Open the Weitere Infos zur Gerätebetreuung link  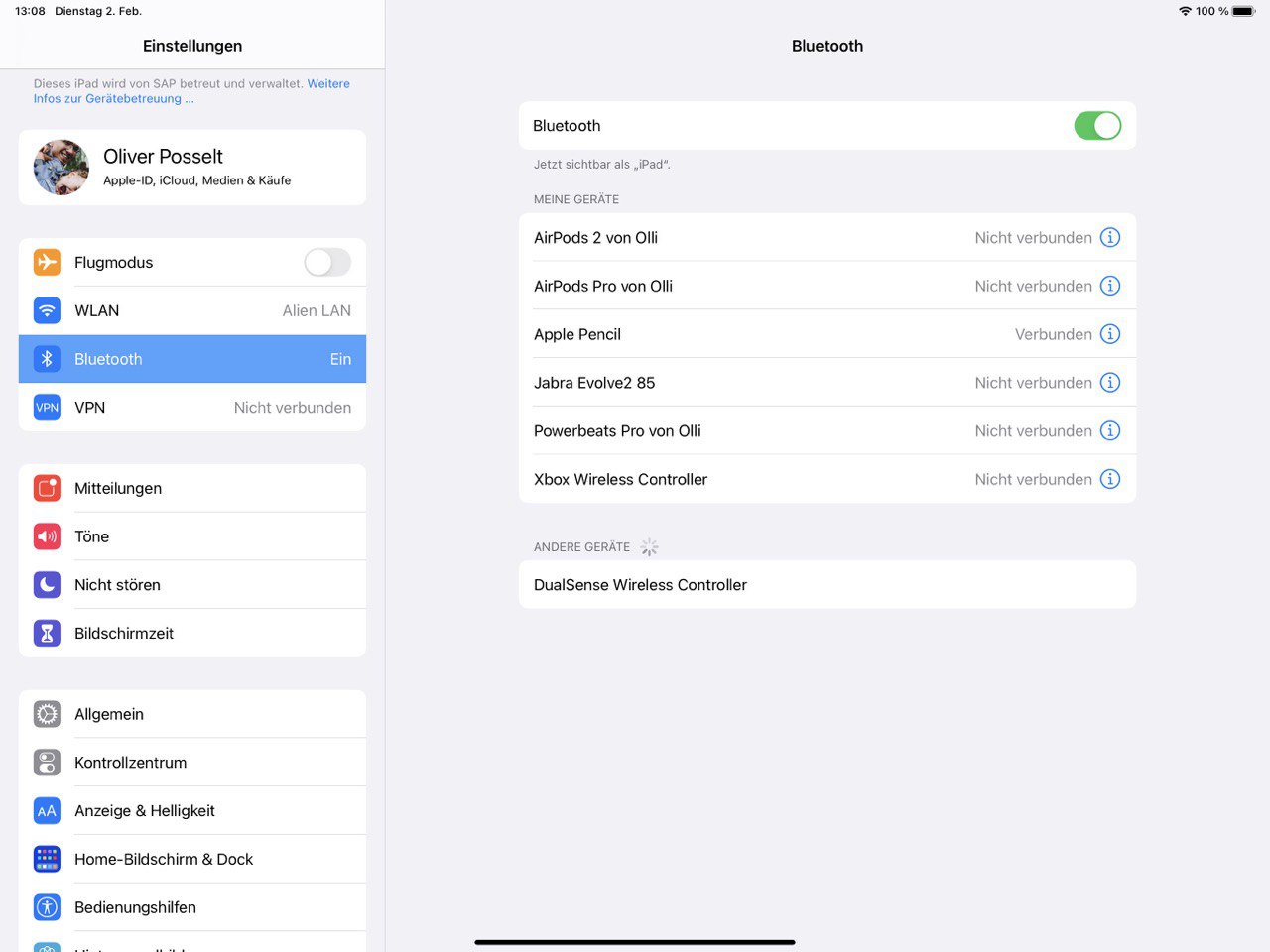[327, 84]
